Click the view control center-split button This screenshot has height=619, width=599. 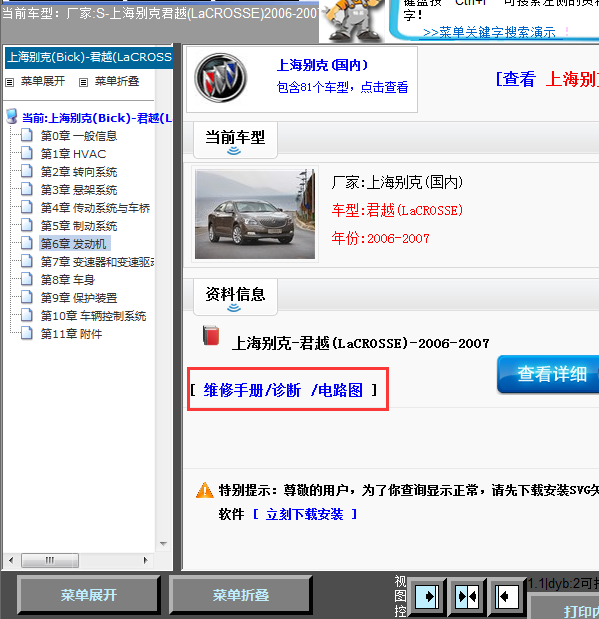tap(467, 596)
